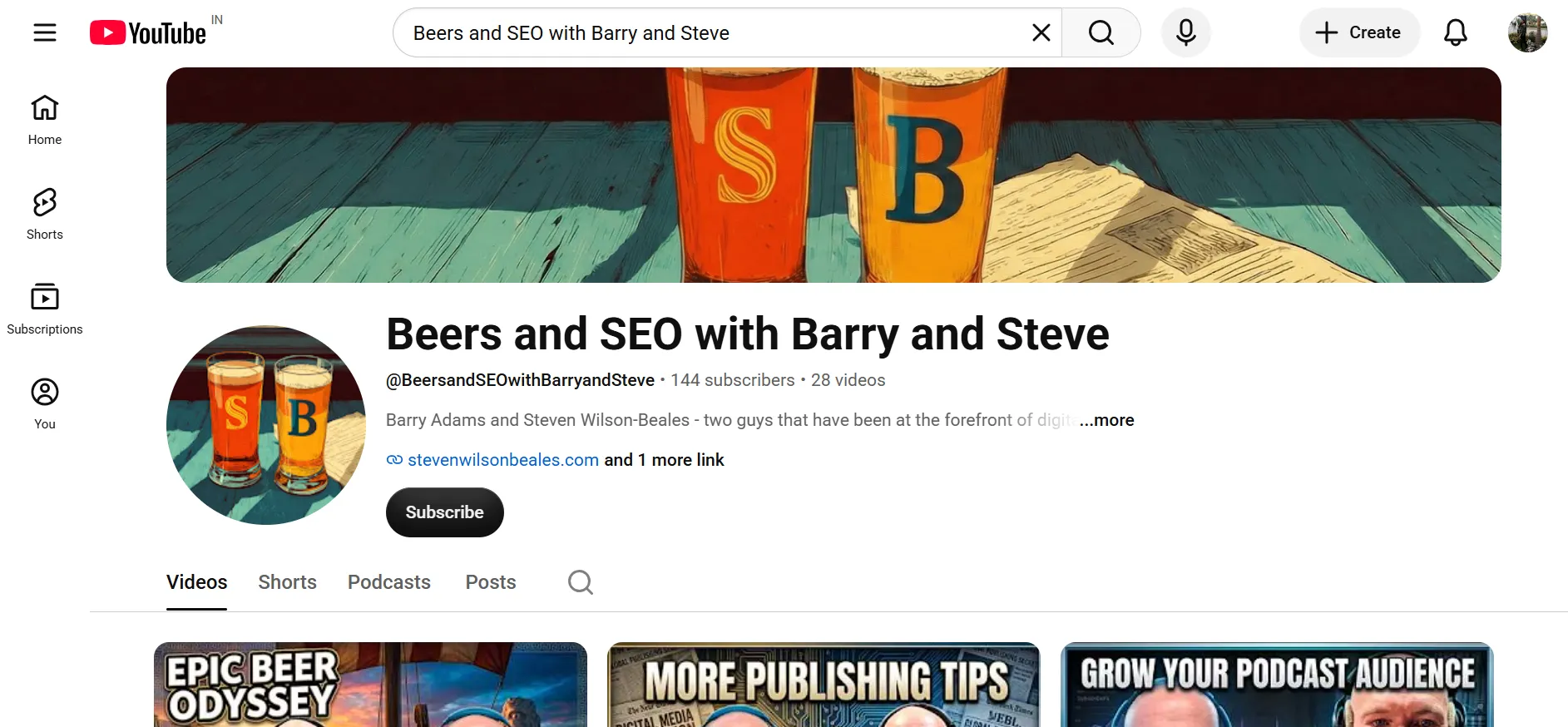Switch to the Posts tab
This screenshot has height=727, width=1568.
[491, 582]
